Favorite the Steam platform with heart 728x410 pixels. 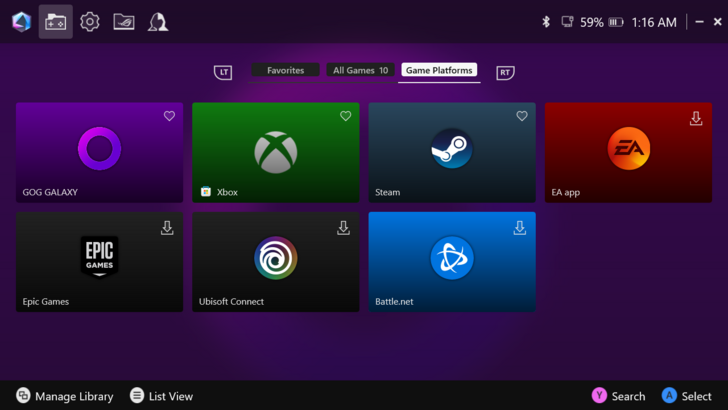(521, 117)
